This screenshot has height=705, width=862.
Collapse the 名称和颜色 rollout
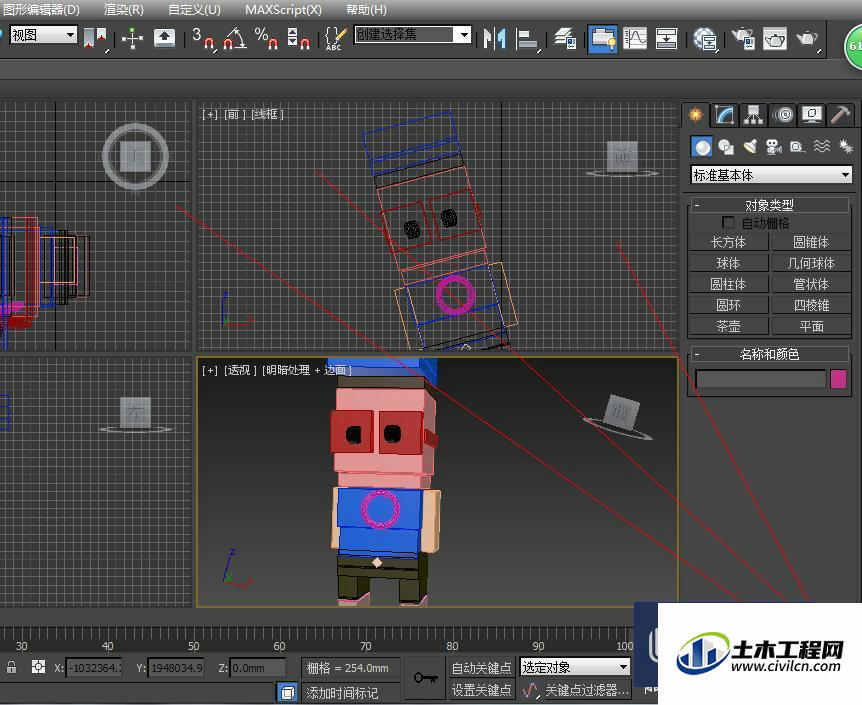click(x=769, y=354)
